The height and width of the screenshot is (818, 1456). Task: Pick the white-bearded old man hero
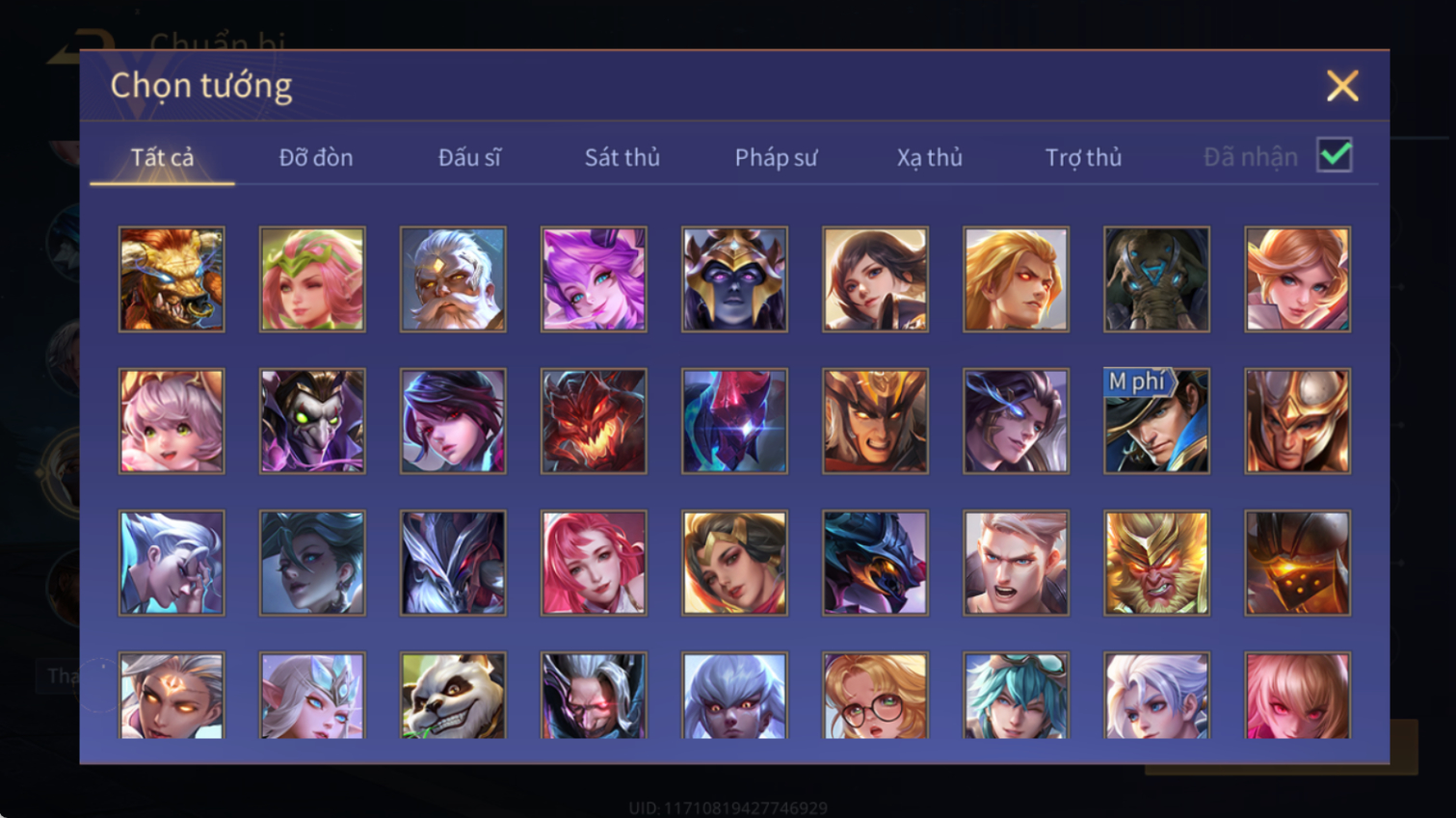coord(453,279)
